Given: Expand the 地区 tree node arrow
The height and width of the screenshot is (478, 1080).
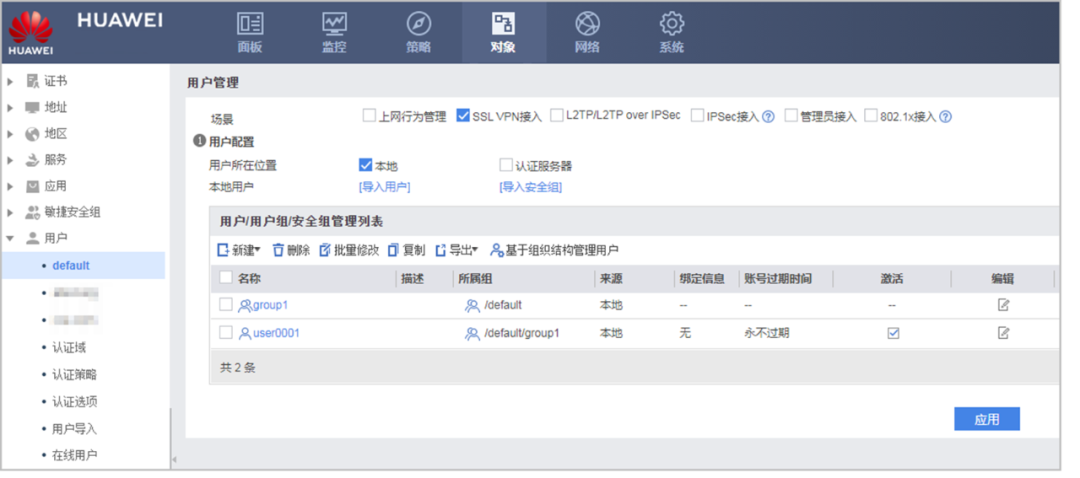Looking at the screenshot, I should coord(10,134).
